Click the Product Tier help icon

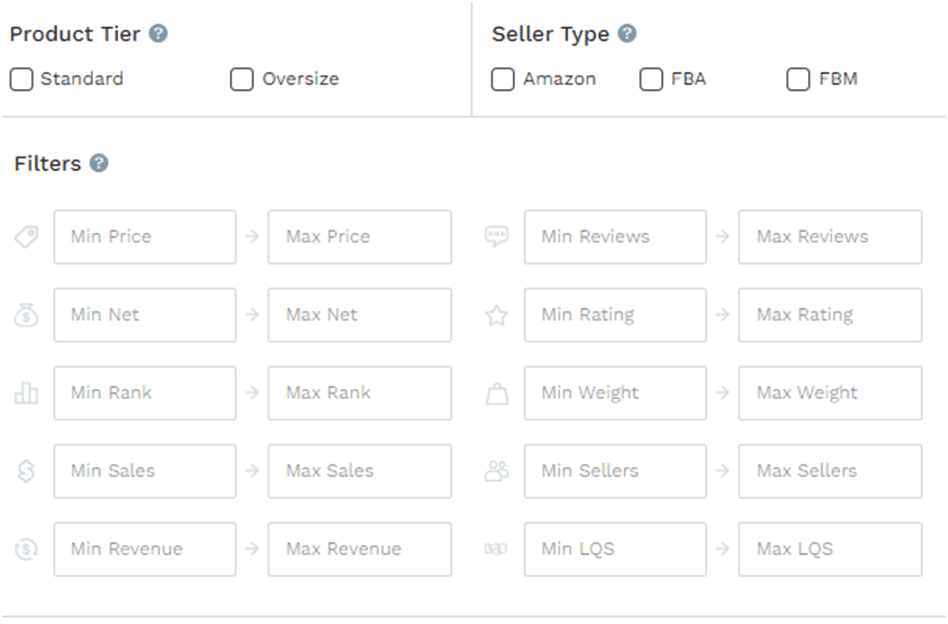[158, 33]
